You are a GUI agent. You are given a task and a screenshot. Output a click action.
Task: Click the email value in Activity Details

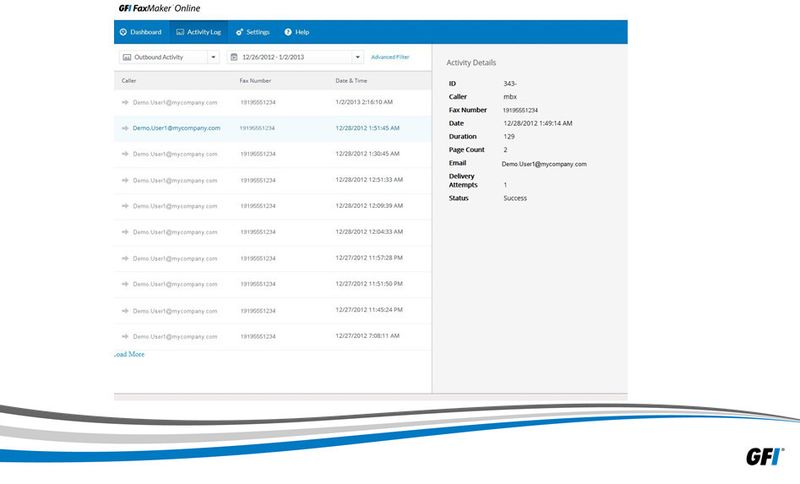pos(544,164)
